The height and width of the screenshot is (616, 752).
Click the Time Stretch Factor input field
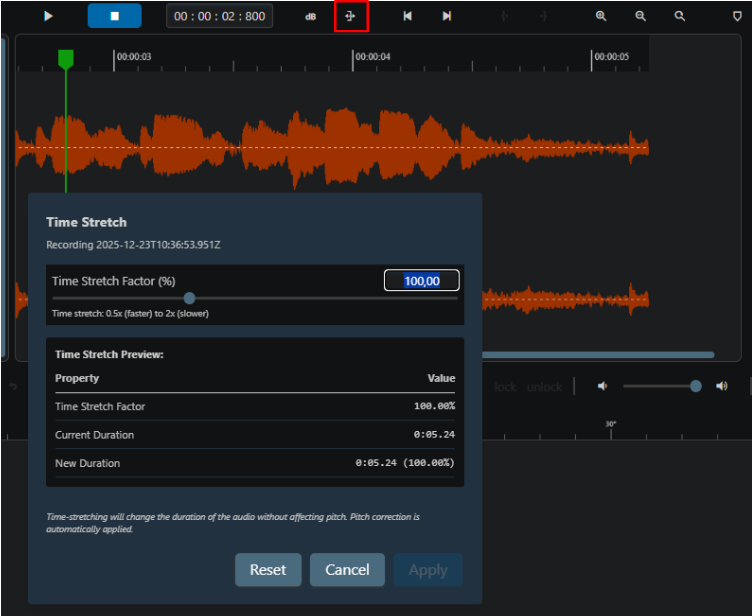[x=422, y=281]
